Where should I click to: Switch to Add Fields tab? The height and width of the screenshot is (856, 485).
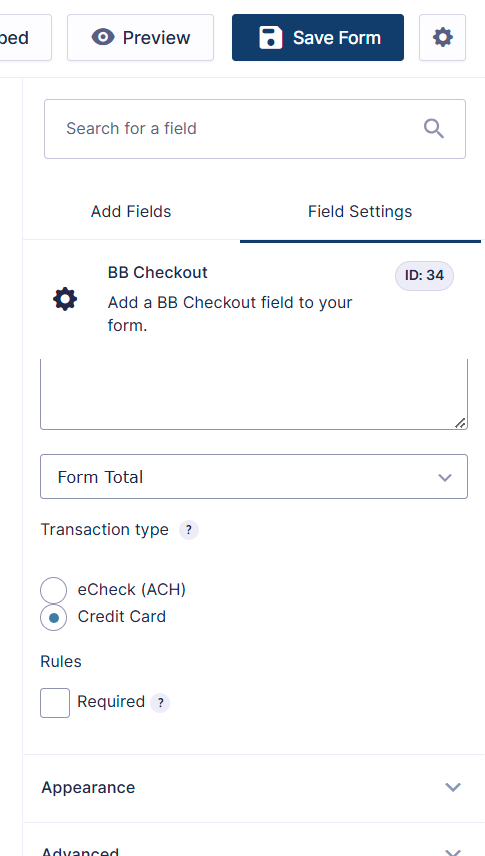(131, 212)
